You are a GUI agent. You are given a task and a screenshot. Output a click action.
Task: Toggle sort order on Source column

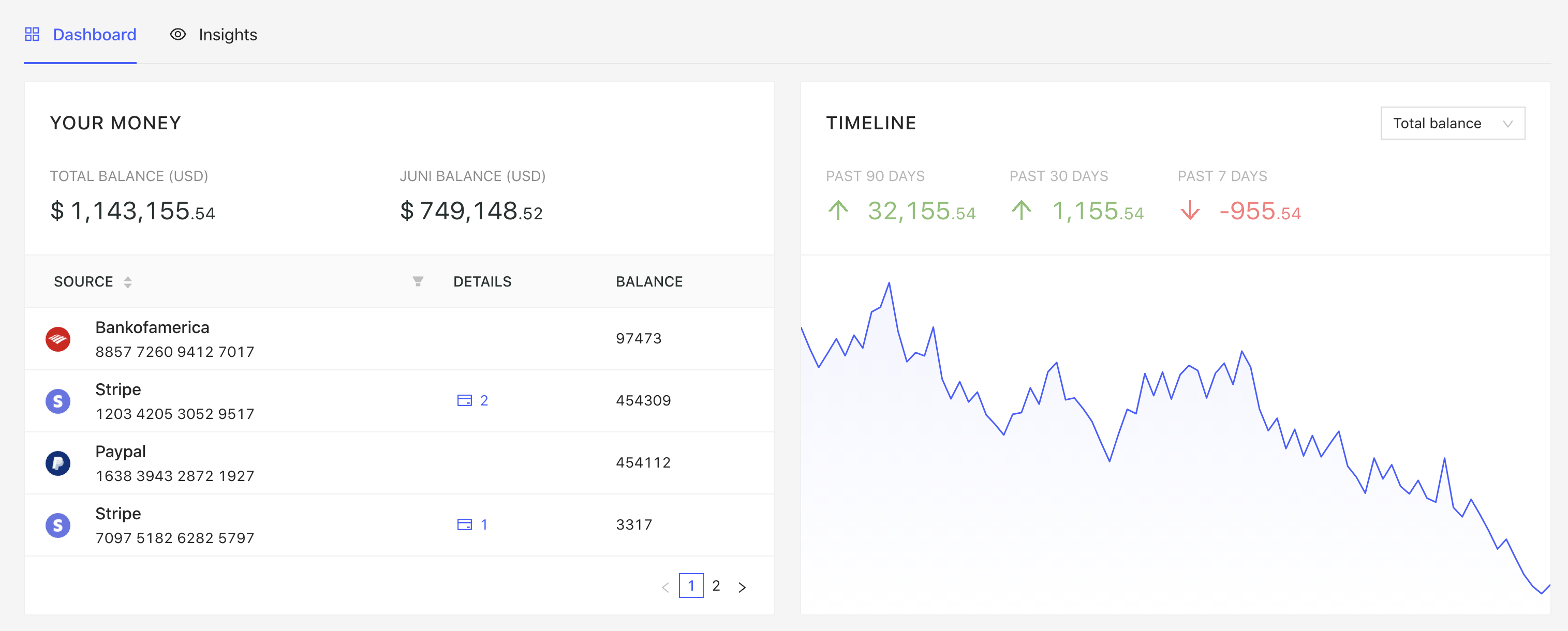pos(127,282)
